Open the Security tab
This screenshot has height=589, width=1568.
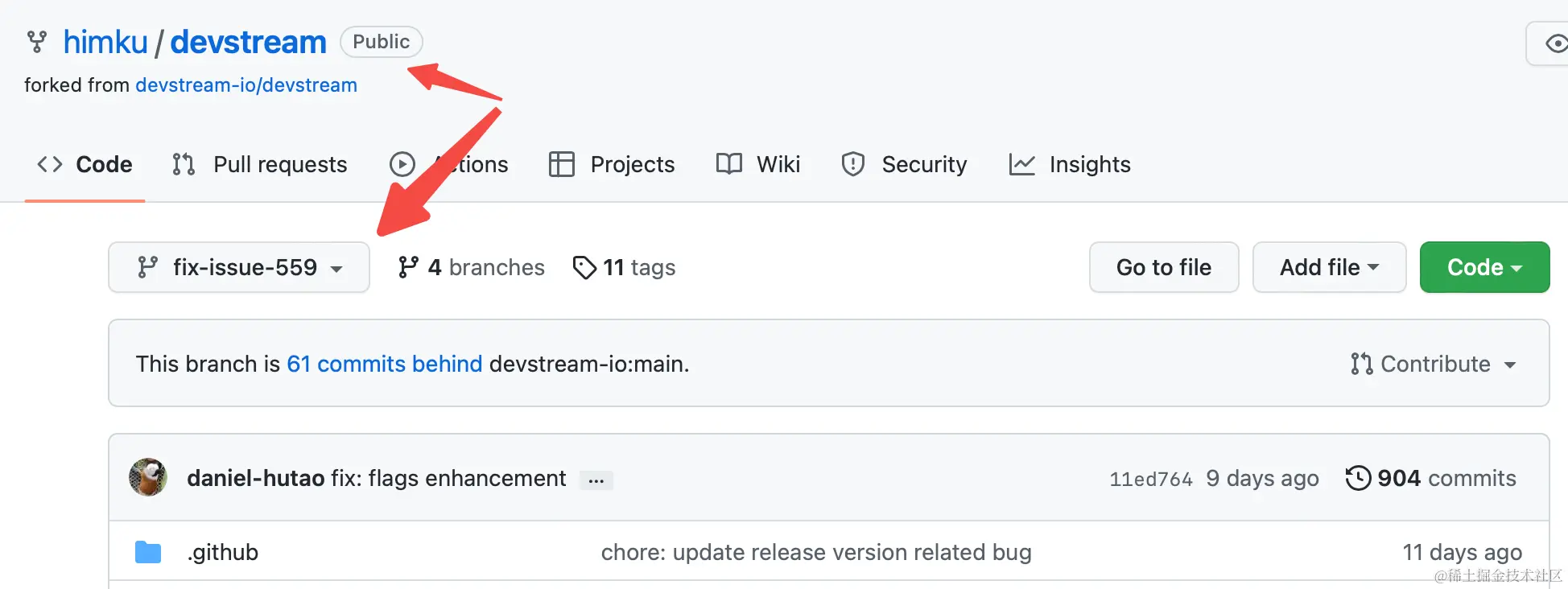(x=904, y=164)
